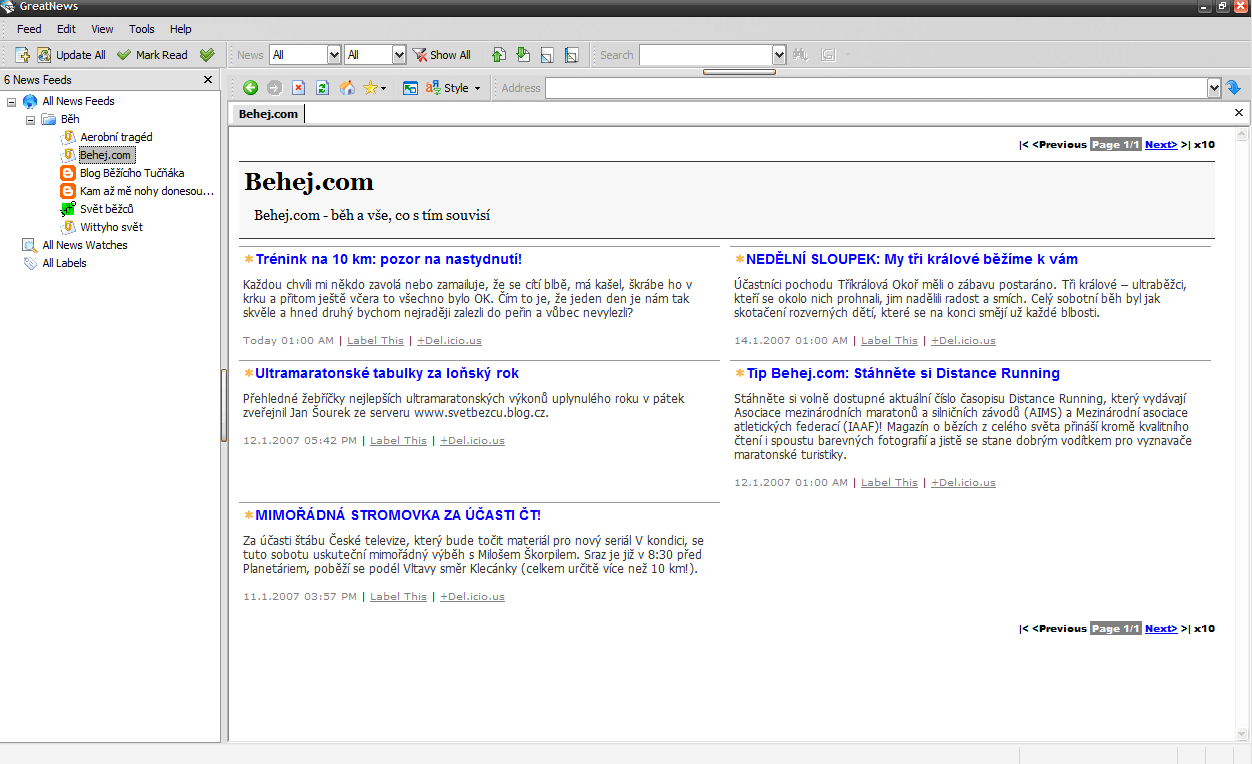Open the View menu

click(102, 29)
